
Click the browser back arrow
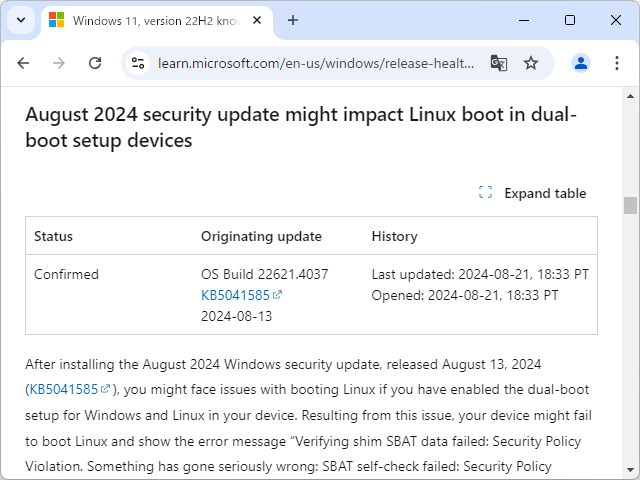coord(23,63)
